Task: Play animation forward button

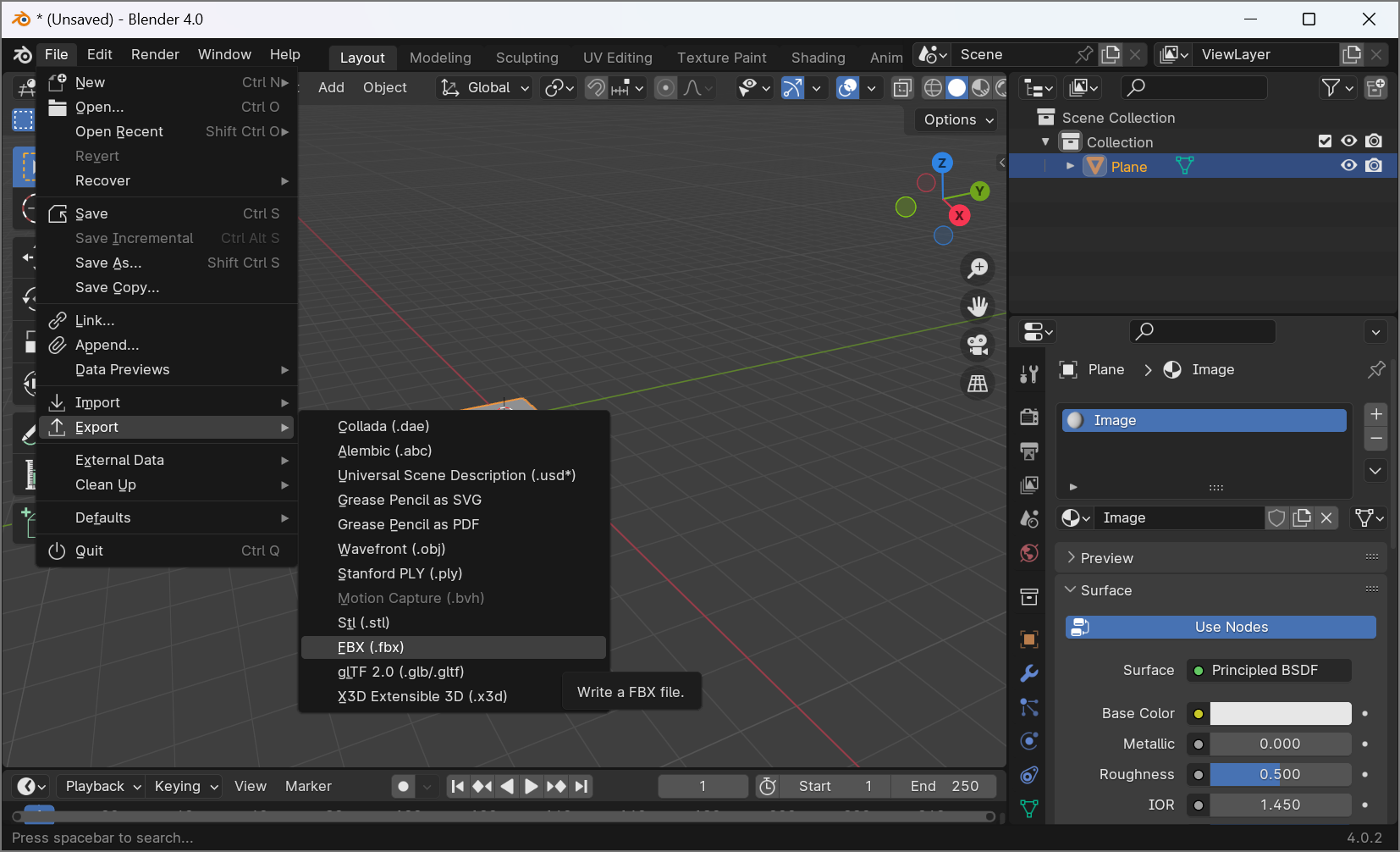Action: 531,787
